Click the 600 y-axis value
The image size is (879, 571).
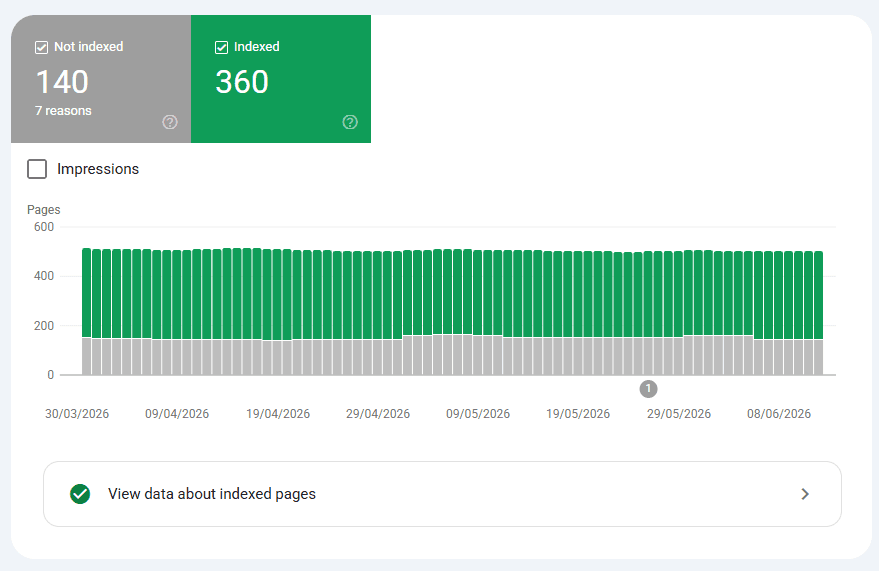(44, 227)
